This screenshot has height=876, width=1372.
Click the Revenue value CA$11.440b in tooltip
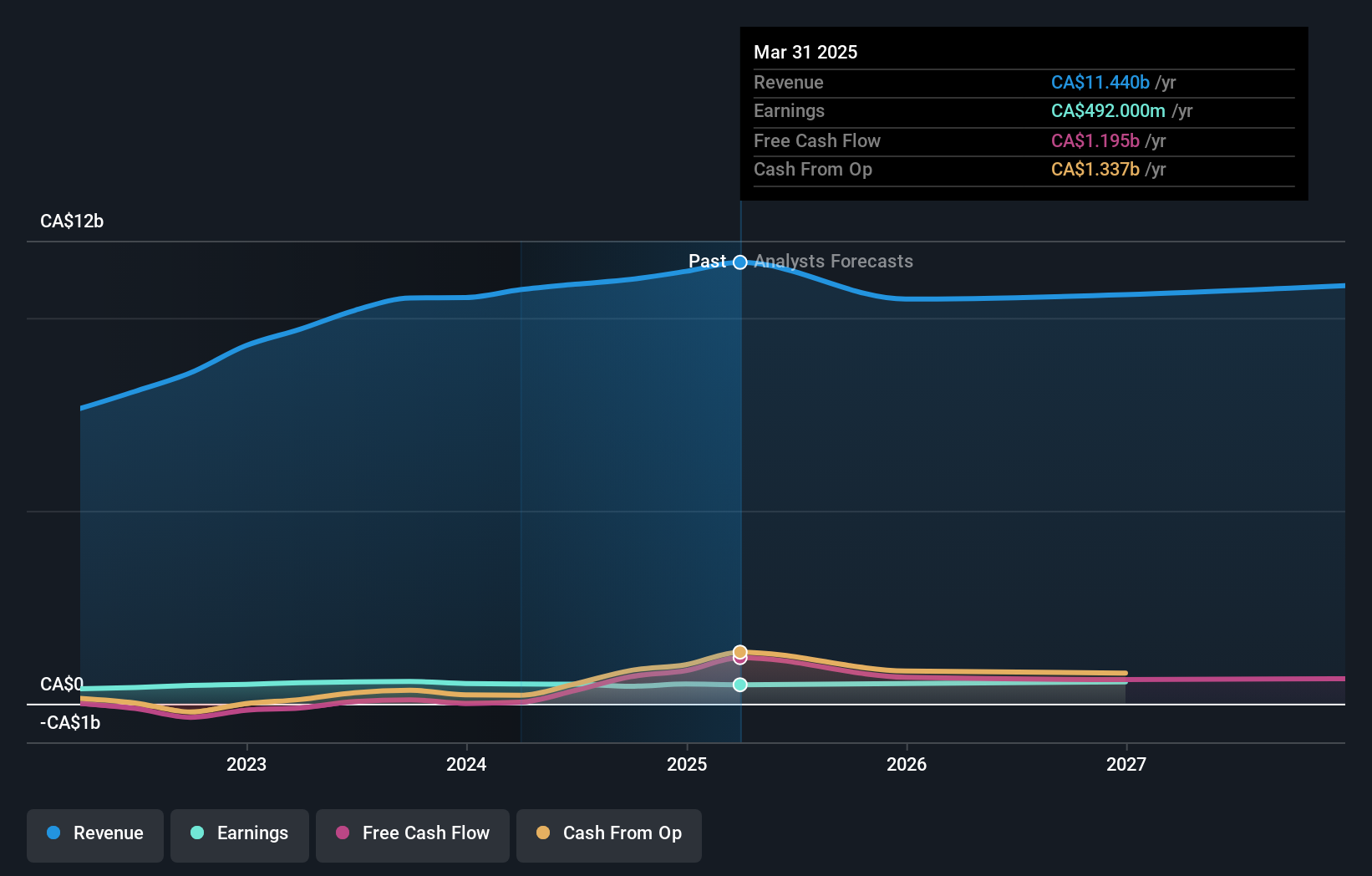pyautogui.click(x=1100, y=83)
